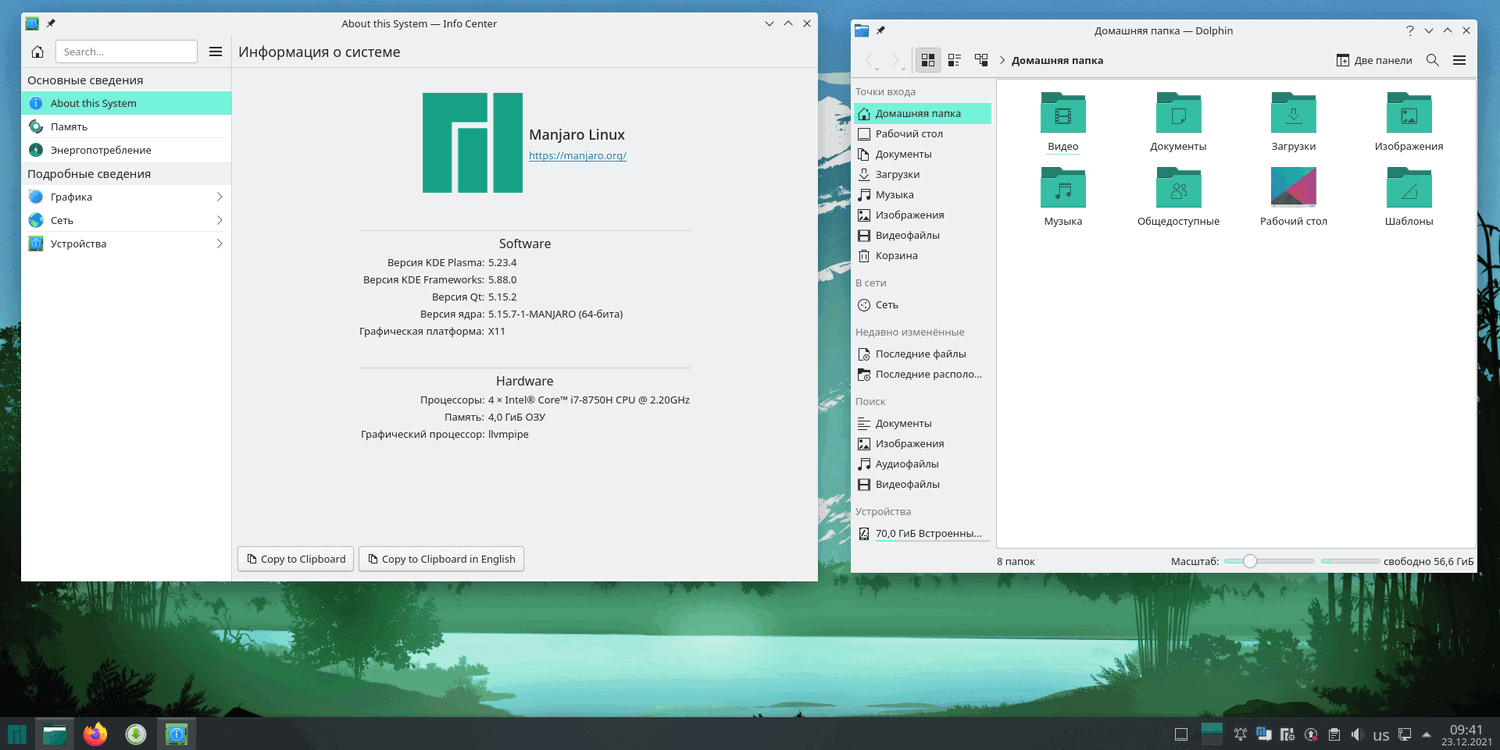The image size is (1500, 750).
Task: Open 'Загрузки' in Dolphin places panel
Action: pyautogui.click(x=922, y=174)
